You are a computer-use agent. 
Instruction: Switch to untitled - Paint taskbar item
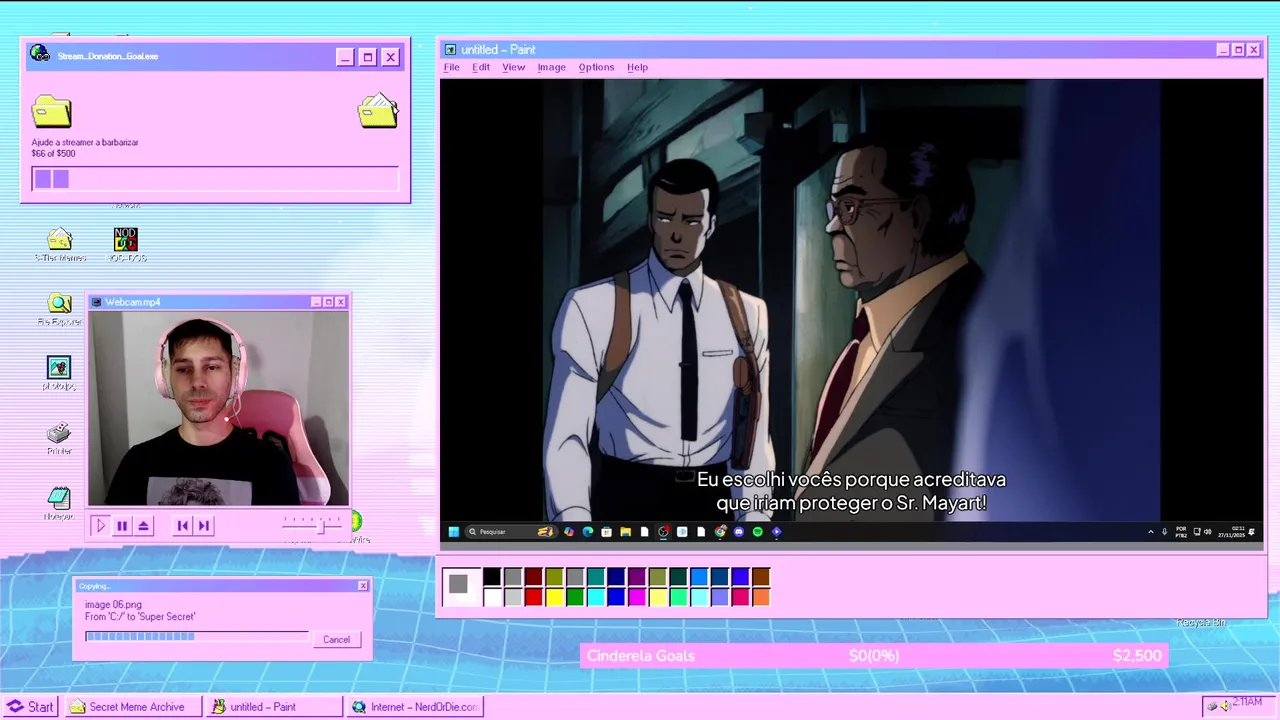point(275,707)
